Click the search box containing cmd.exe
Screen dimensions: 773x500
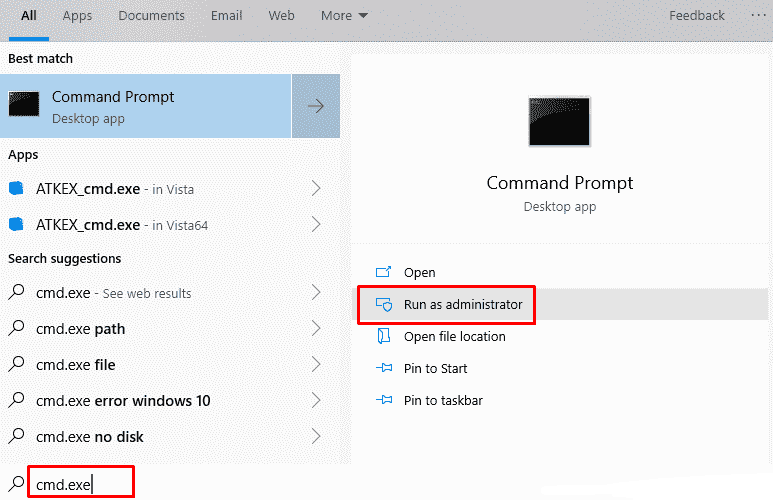point(80,484)
